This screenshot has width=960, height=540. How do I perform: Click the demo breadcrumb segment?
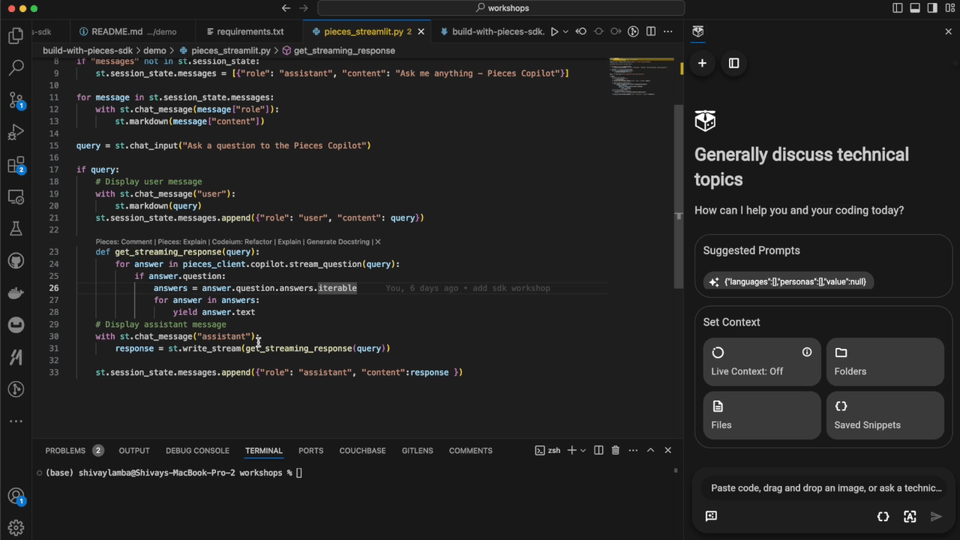point(154,51)
